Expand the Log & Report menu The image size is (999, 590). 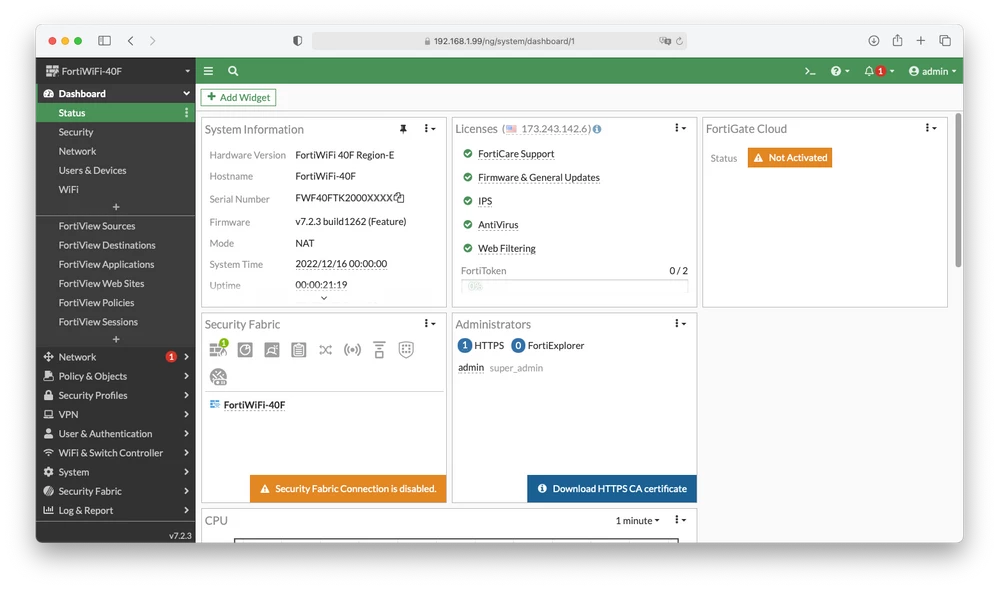click(x=115, y=510)
